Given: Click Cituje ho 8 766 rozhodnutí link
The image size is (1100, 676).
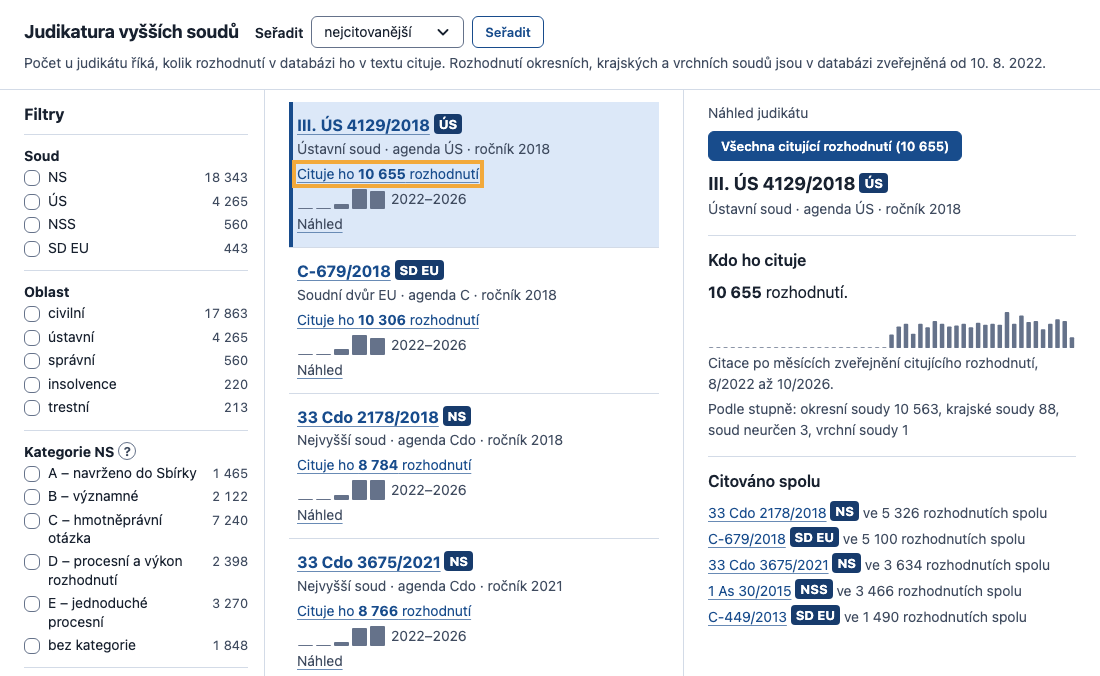Looking at the screenshot, I should coord(384,611).
